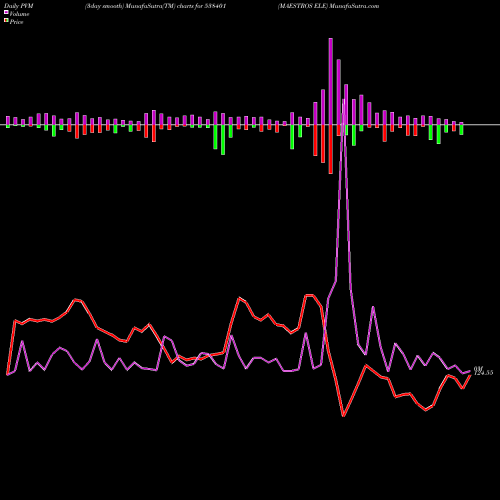Click the lowest point of the red price line
The height and width of the screenshot is (500, 500).
pos(343,416)
